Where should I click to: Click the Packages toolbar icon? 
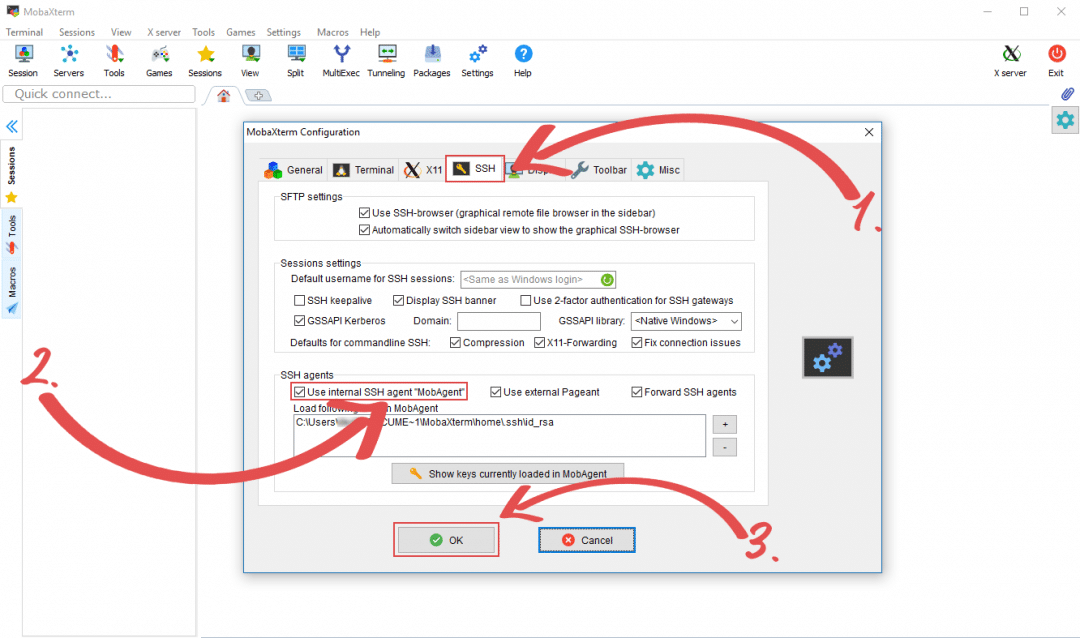[x=432, y=60]
